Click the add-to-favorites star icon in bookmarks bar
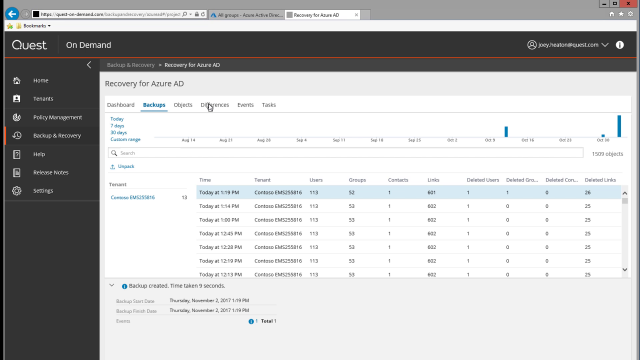 10,26
